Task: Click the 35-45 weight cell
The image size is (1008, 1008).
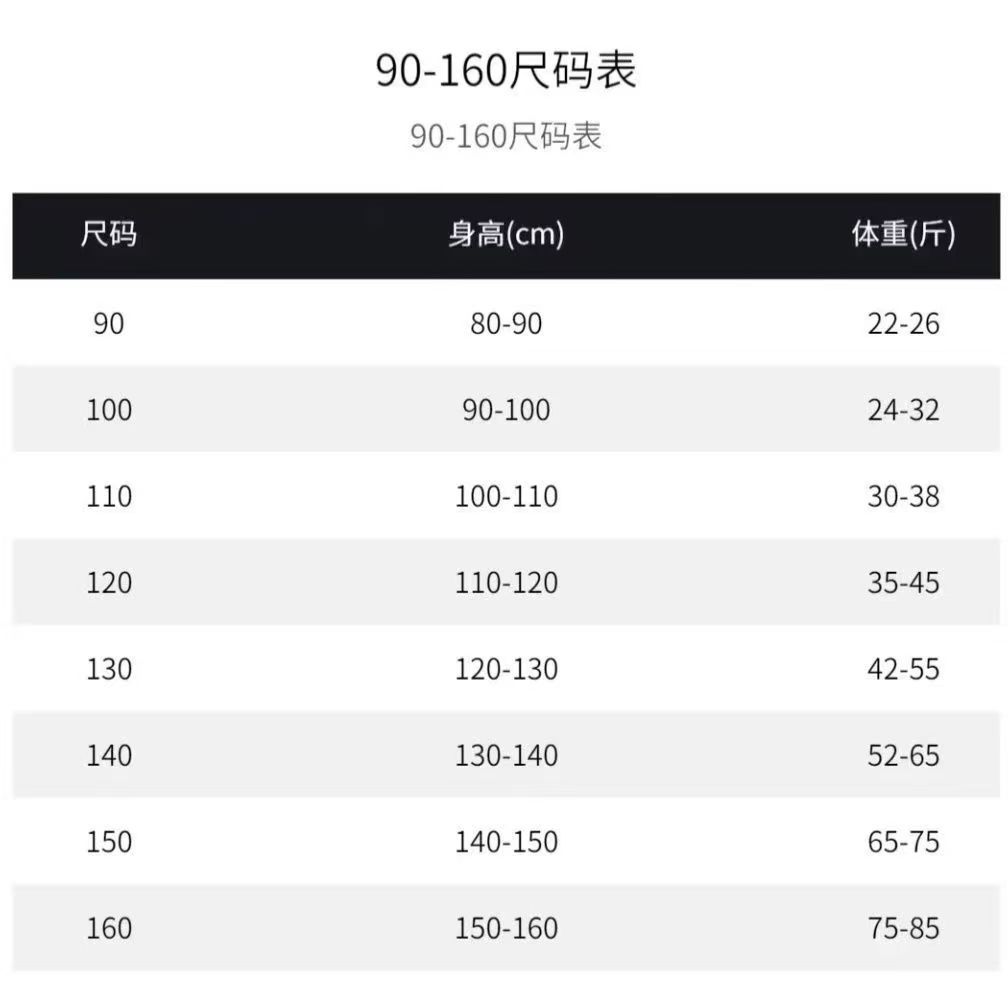Action: coord(904,582)
